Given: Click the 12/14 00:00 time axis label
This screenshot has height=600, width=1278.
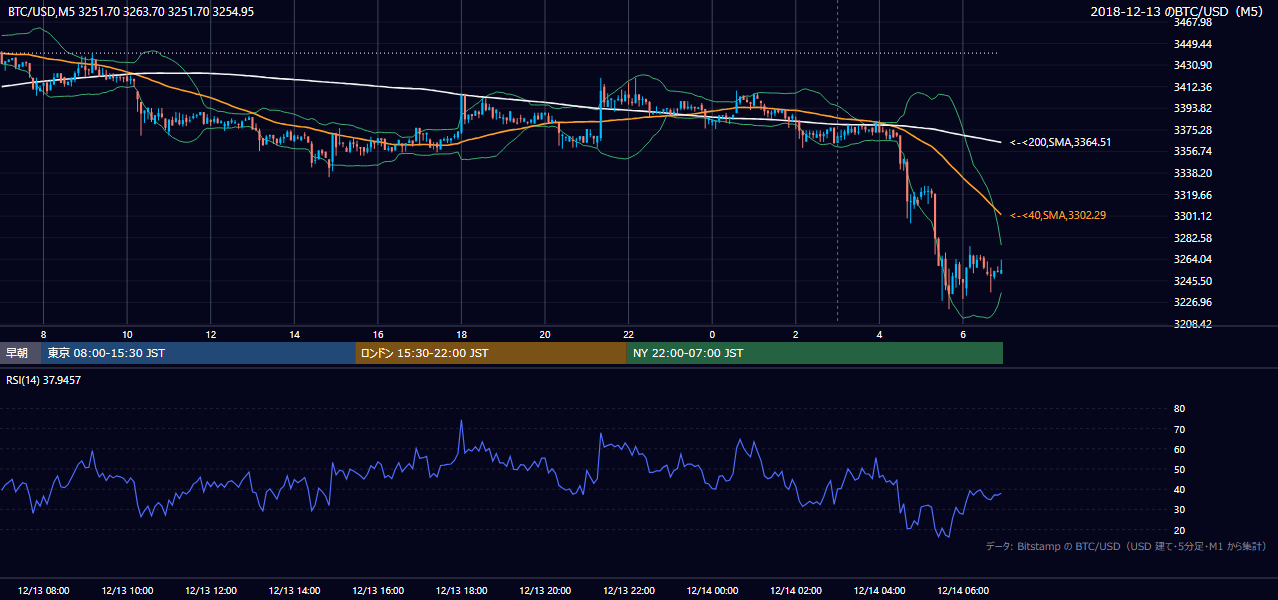Looking at the screenshot, I should [712, 591].
